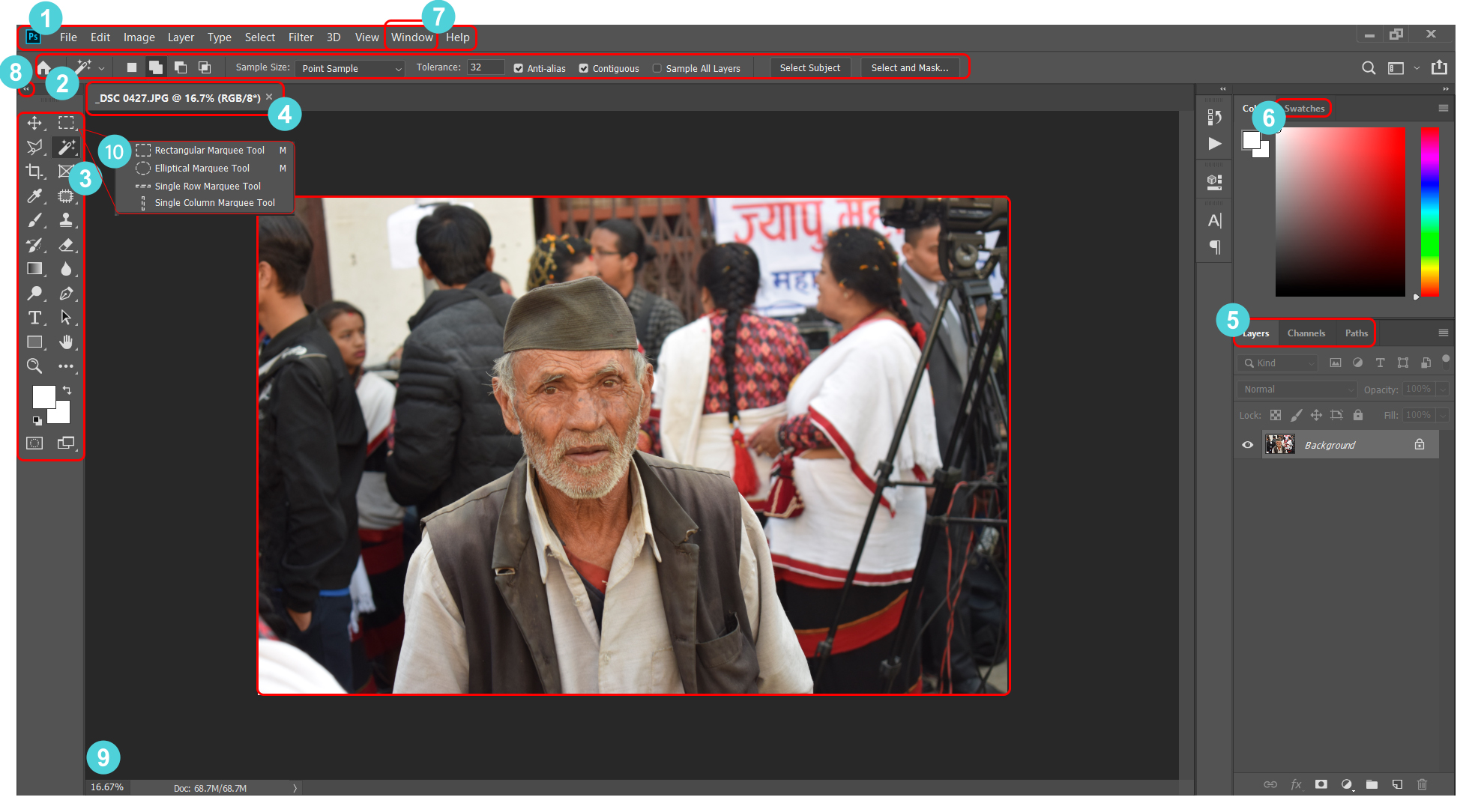Select the Horizontal Type tool
This screenshot has width=1472, height=812.
coord(34,318)
